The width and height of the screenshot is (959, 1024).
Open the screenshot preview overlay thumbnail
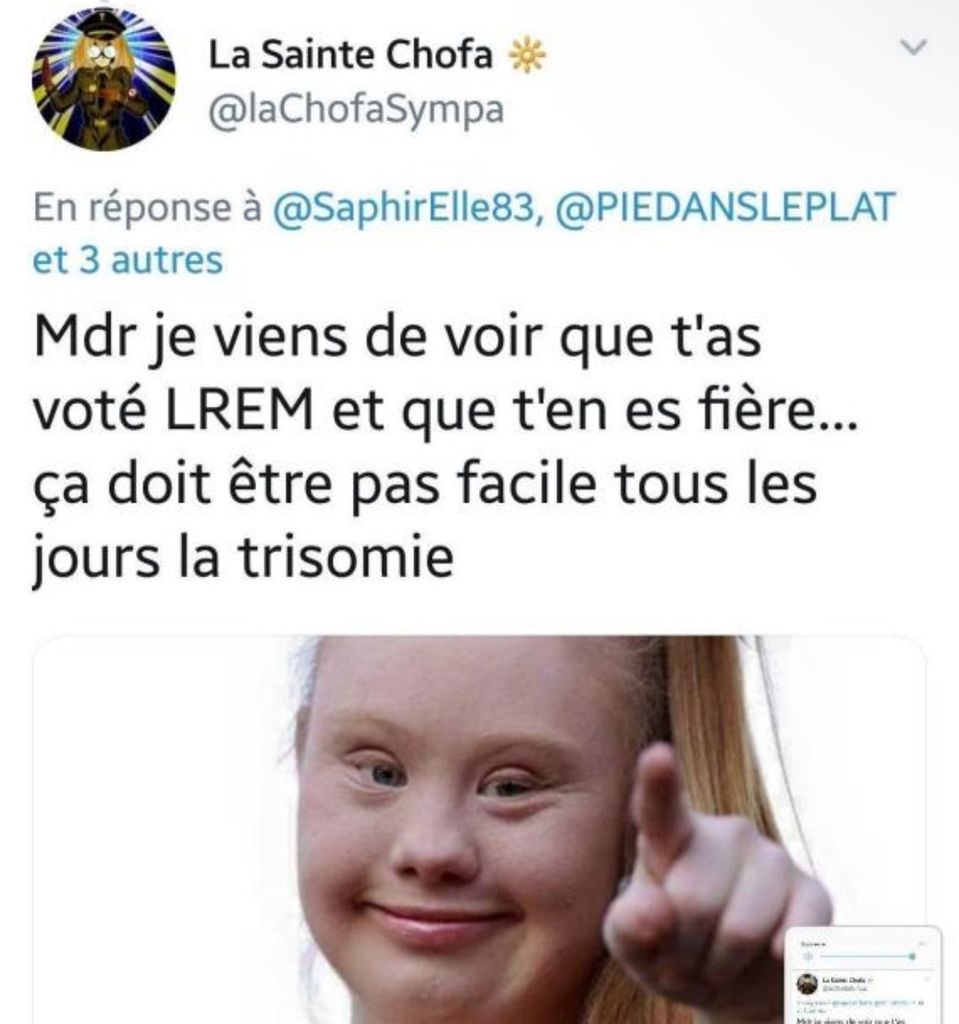tap(864, 975)
